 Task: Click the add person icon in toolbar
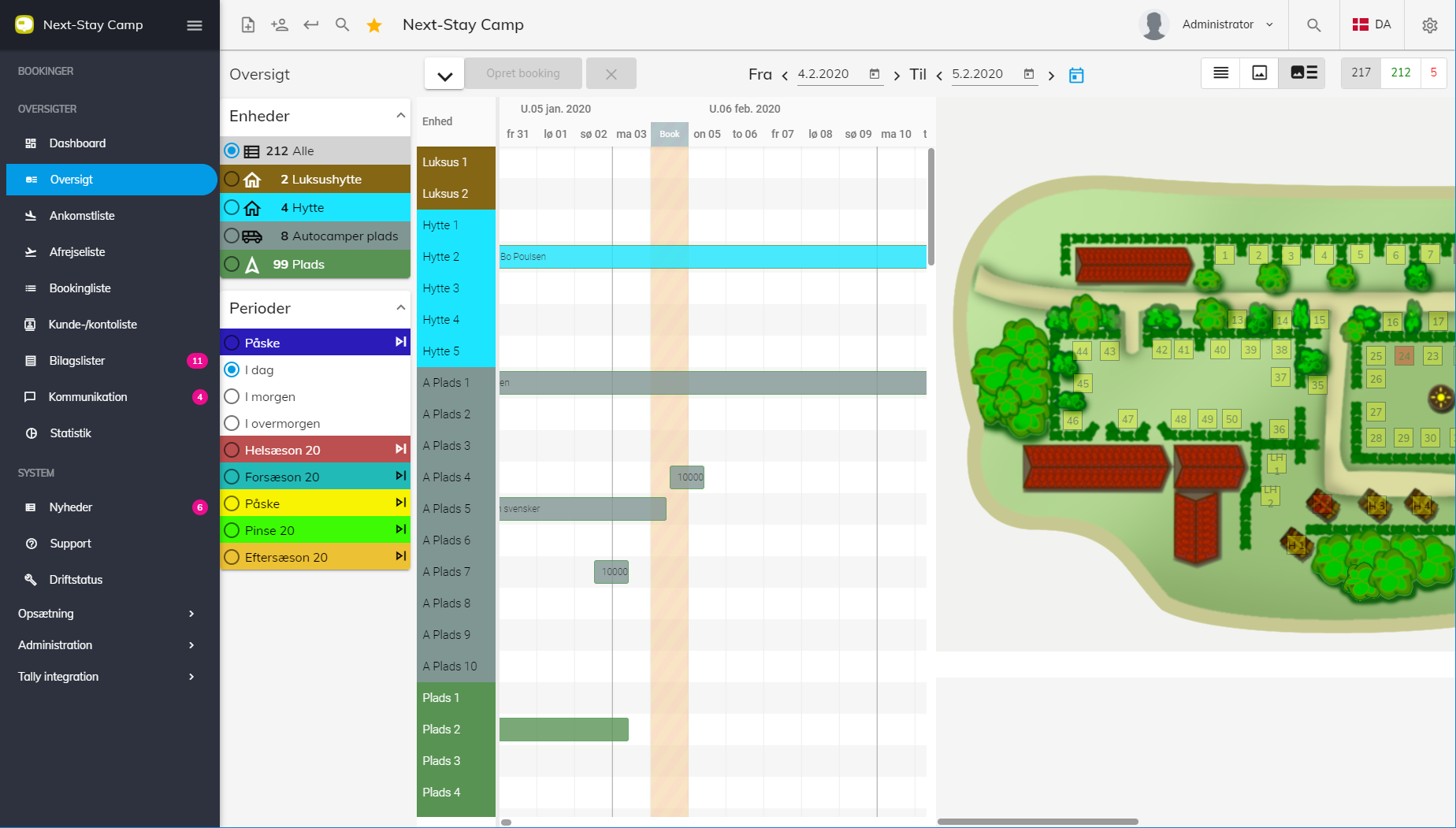279,25
